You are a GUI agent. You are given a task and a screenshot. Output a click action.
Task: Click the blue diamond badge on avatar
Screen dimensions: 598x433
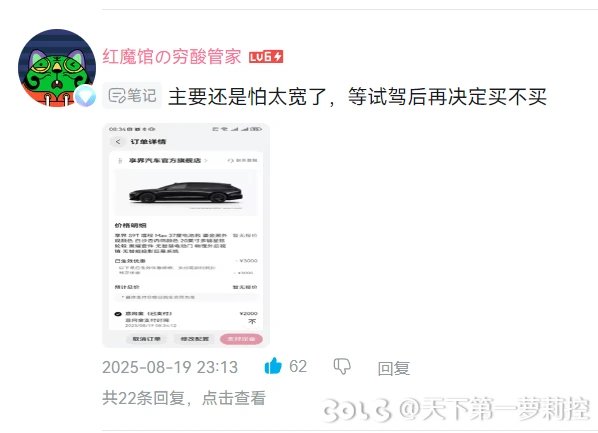point(85,96)
